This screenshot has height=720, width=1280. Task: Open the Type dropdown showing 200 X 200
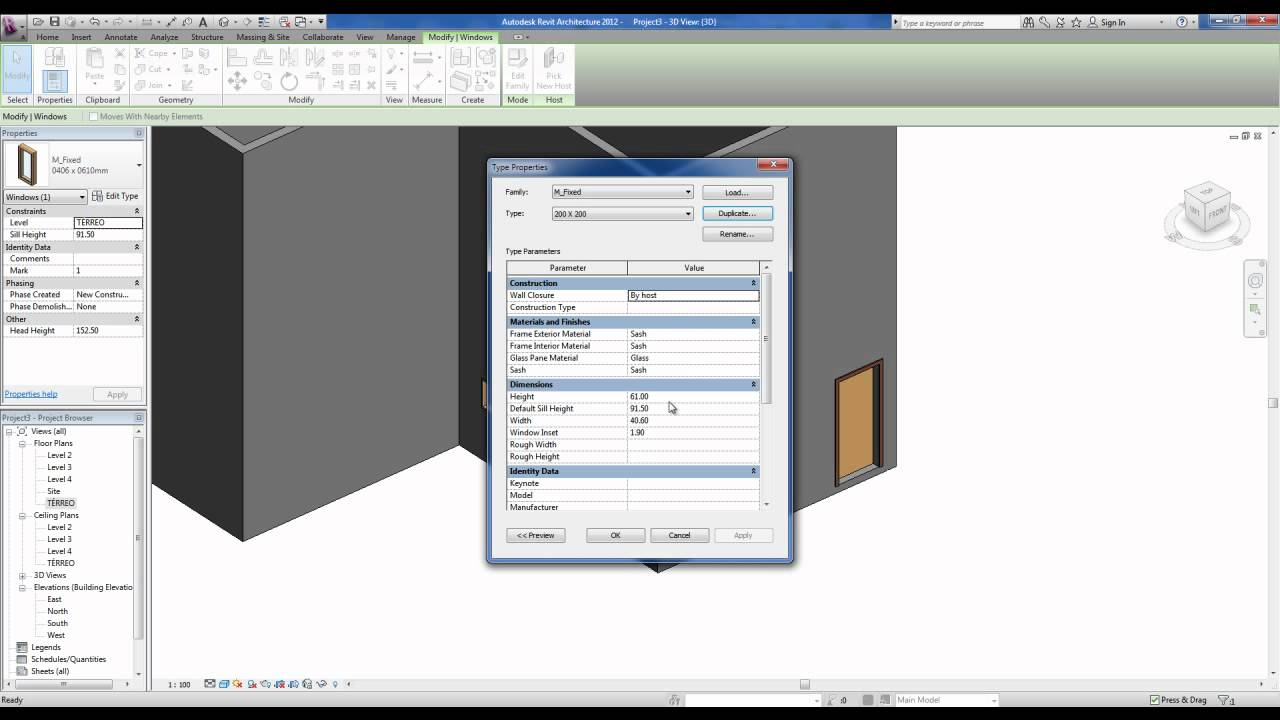click(x=622, y=213)
